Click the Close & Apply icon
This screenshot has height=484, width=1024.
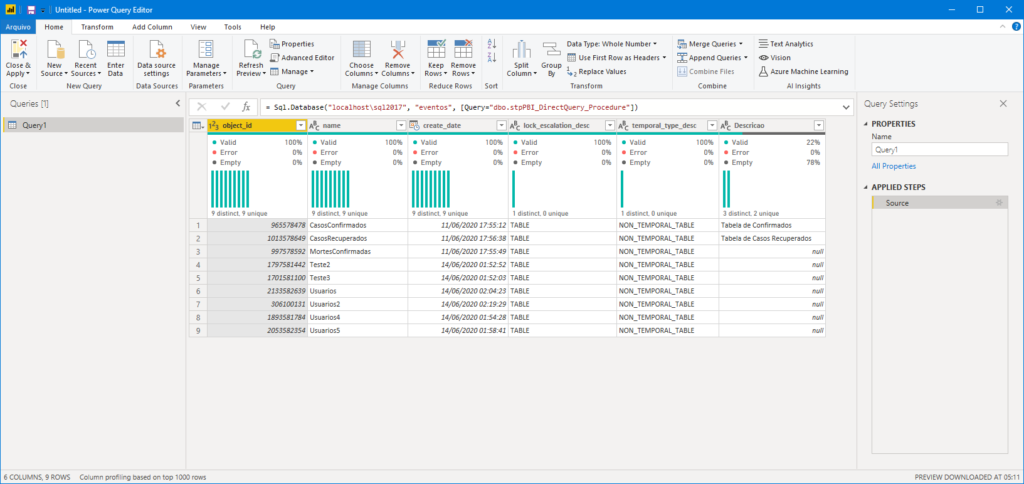(18, 50)
